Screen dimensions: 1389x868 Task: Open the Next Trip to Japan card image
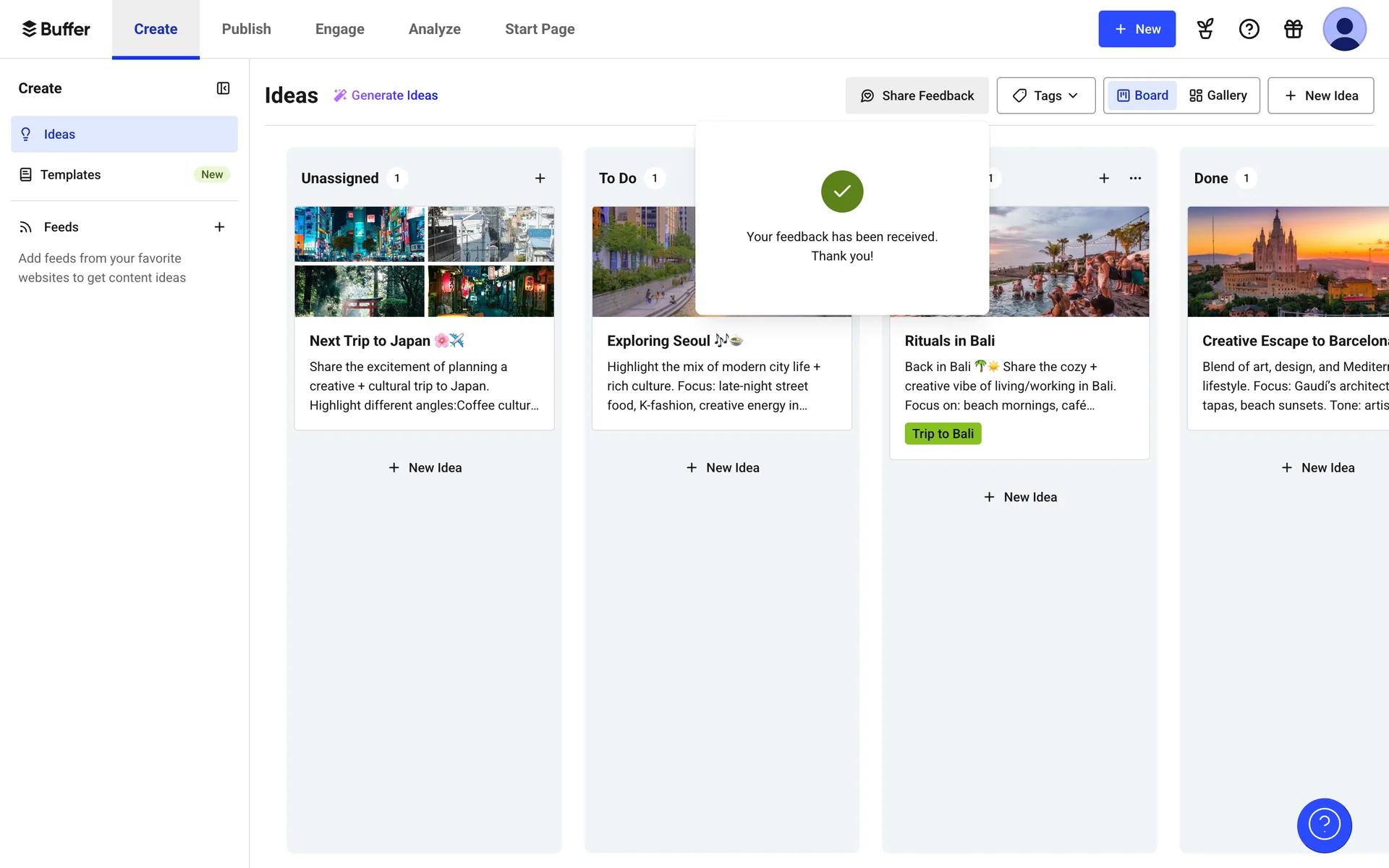tap(424, 262)
